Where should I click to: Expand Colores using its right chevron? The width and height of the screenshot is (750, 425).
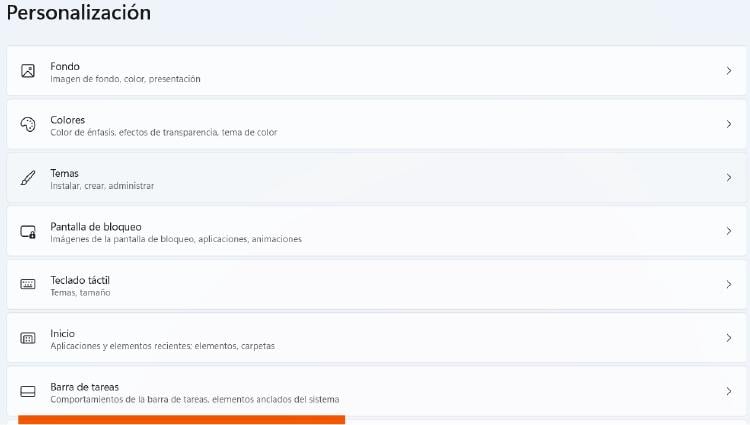point(728,124)
